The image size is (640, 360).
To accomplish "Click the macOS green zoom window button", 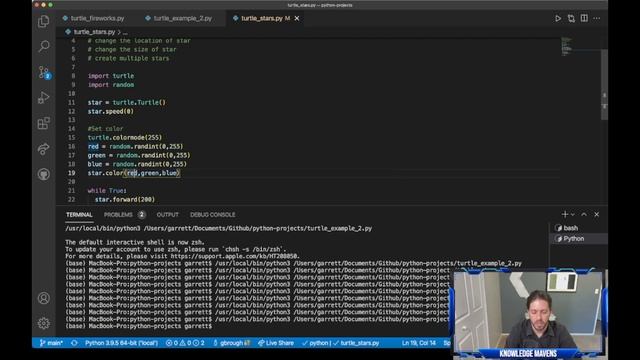I will (51, 5).
